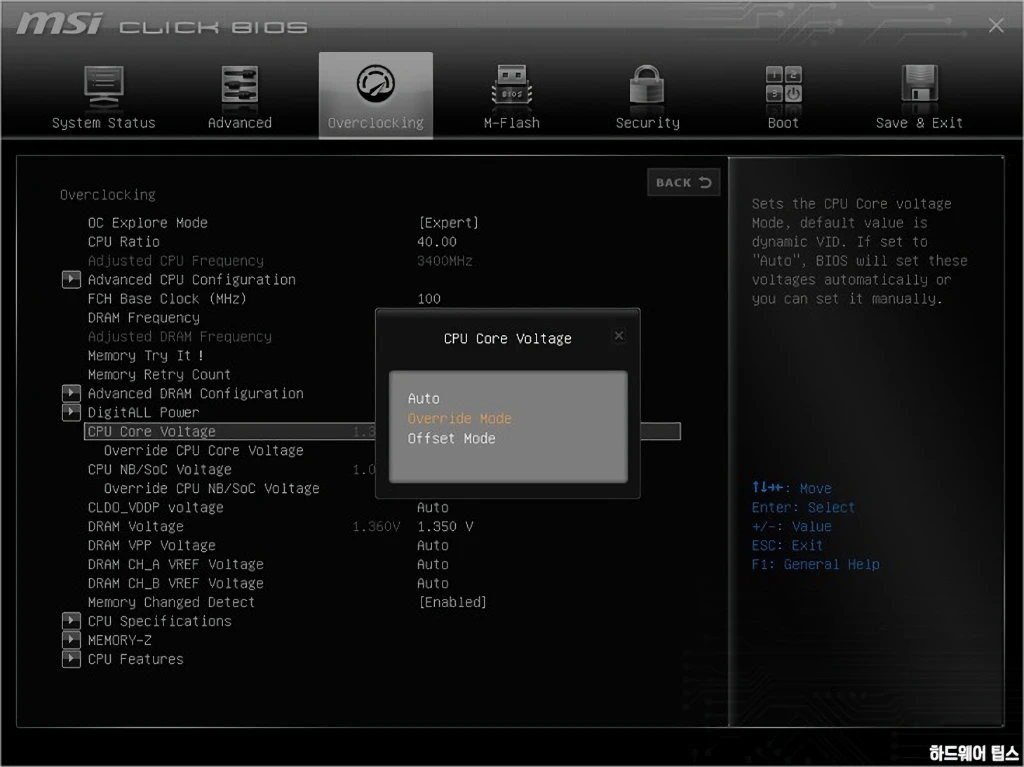Expand CPU Specifications arrow
The height and width of the screenshot is (767, 1024).
[71, 621]
